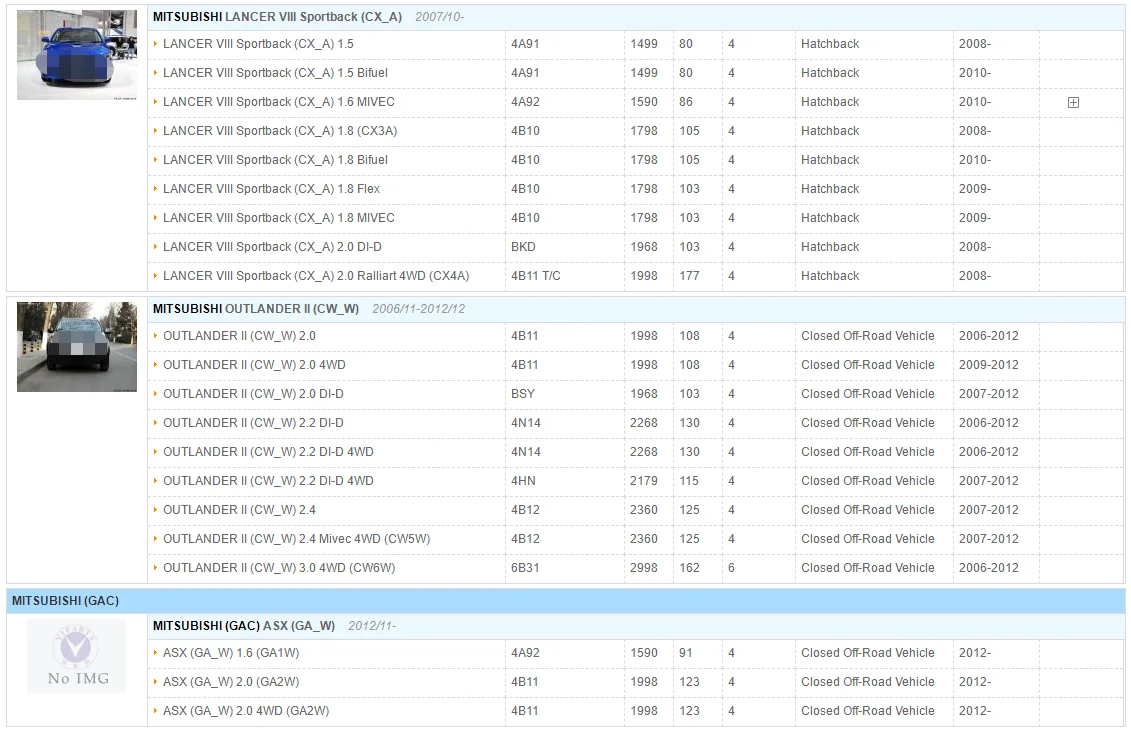1131x730 pixels.
Task: Open ASX (GA_W) 1.6 (GA1W)
Action: tap(231, 653)
